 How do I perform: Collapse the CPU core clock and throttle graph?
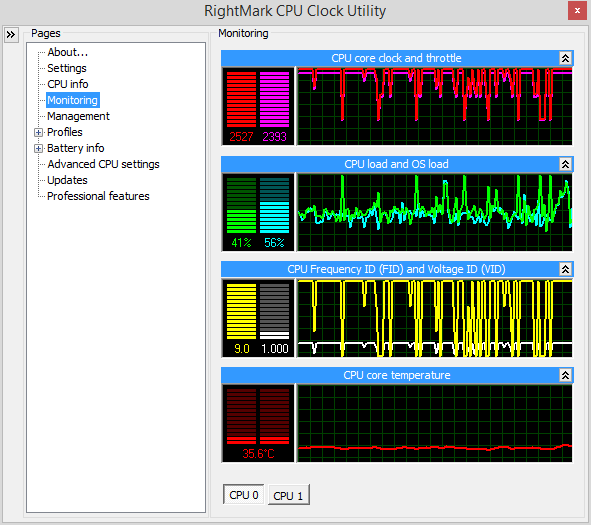[x=565, y=58]
